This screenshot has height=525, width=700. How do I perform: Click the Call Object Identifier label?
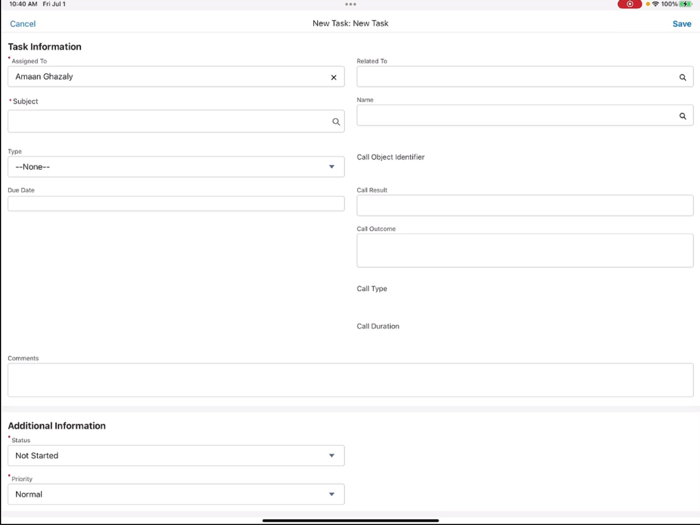pyautogui.click(x=391, y=157)
